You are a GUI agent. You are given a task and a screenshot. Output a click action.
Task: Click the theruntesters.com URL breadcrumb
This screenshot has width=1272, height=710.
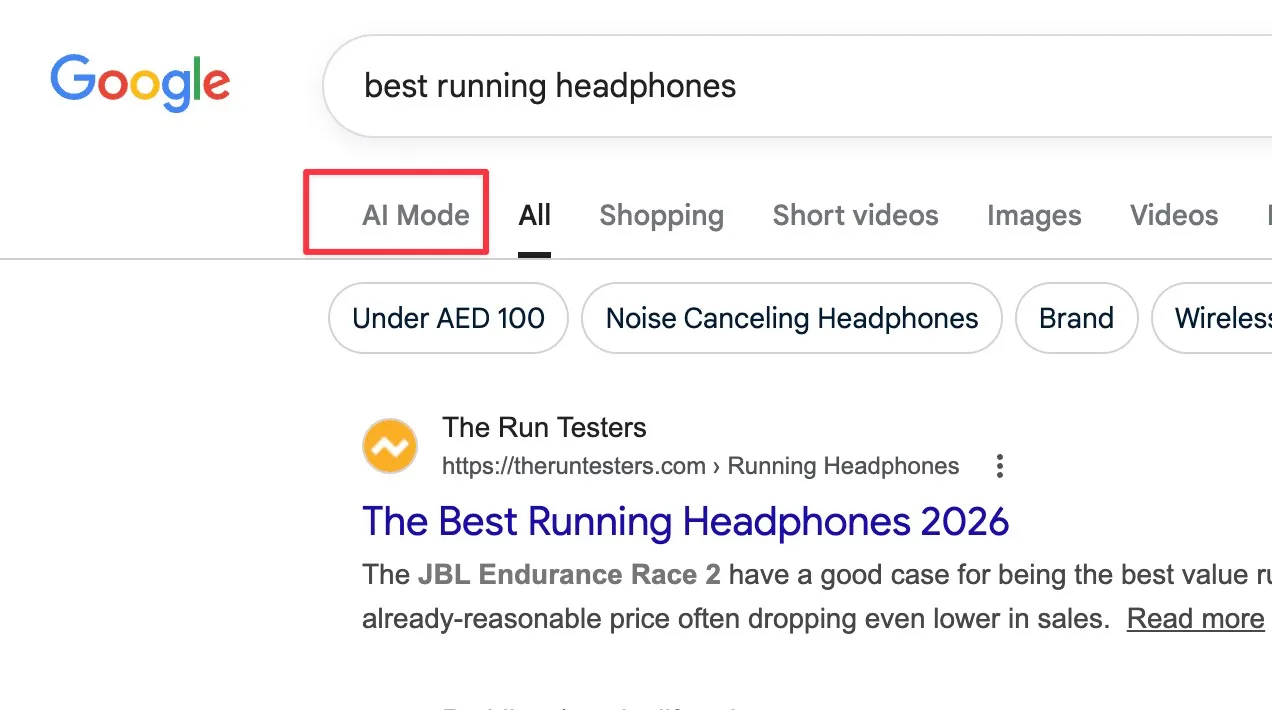pyautogui.click(x=700, y=466)
